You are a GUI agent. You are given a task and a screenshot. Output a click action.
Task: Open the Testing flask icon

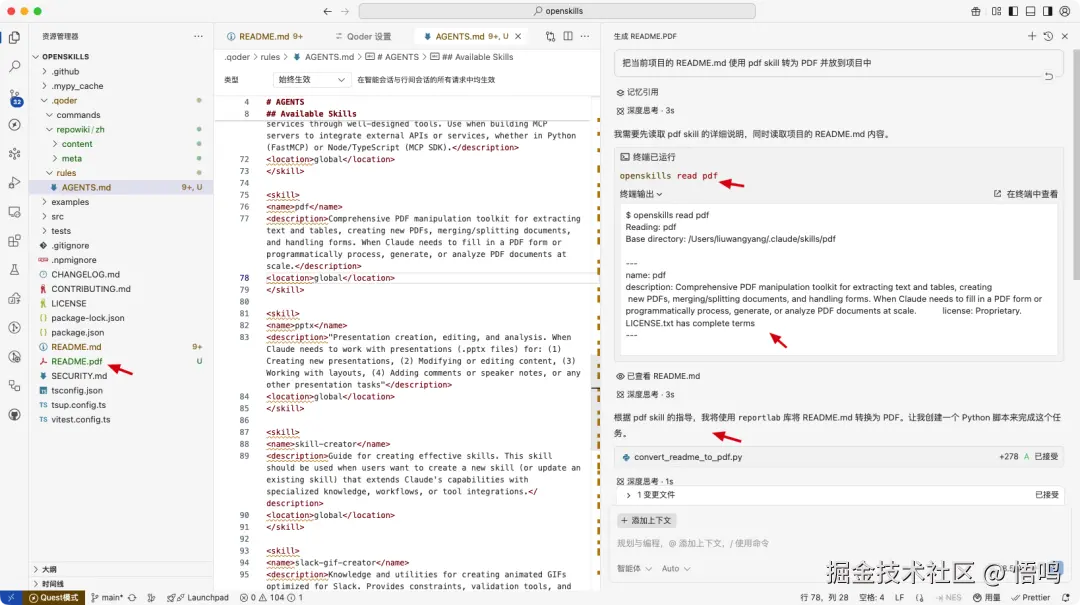tap(14, 269)
